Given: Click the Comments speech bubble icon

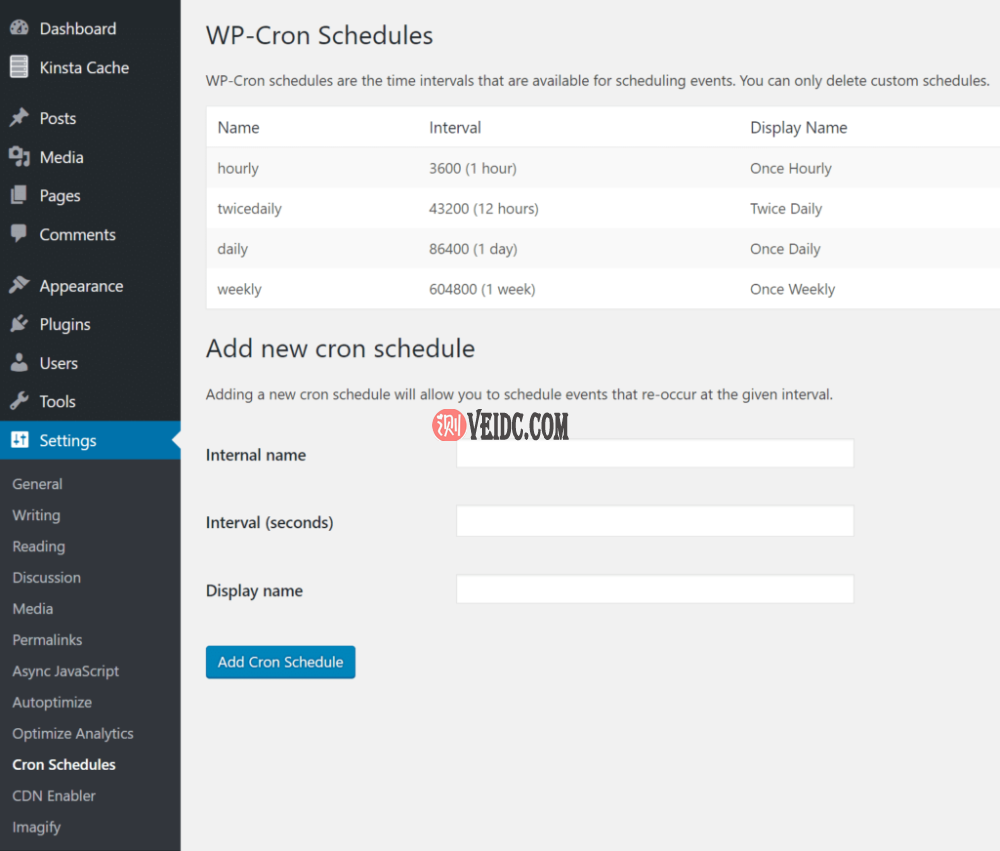Looking at the screenshot, I should point(19,234).
